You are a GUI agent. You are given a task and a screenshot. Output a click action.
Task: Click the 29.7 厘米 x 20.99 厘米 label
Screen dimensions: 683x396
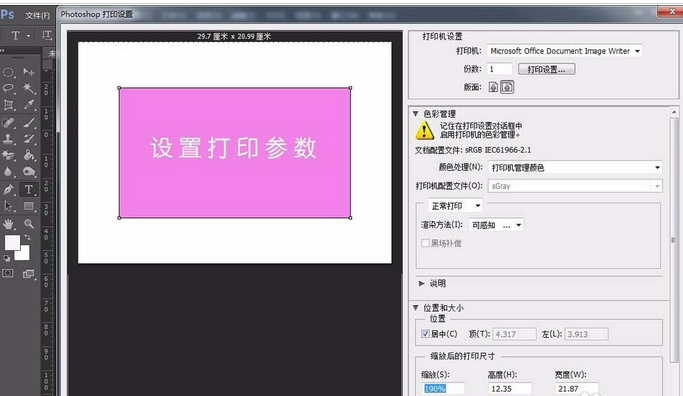pos(234,36)
